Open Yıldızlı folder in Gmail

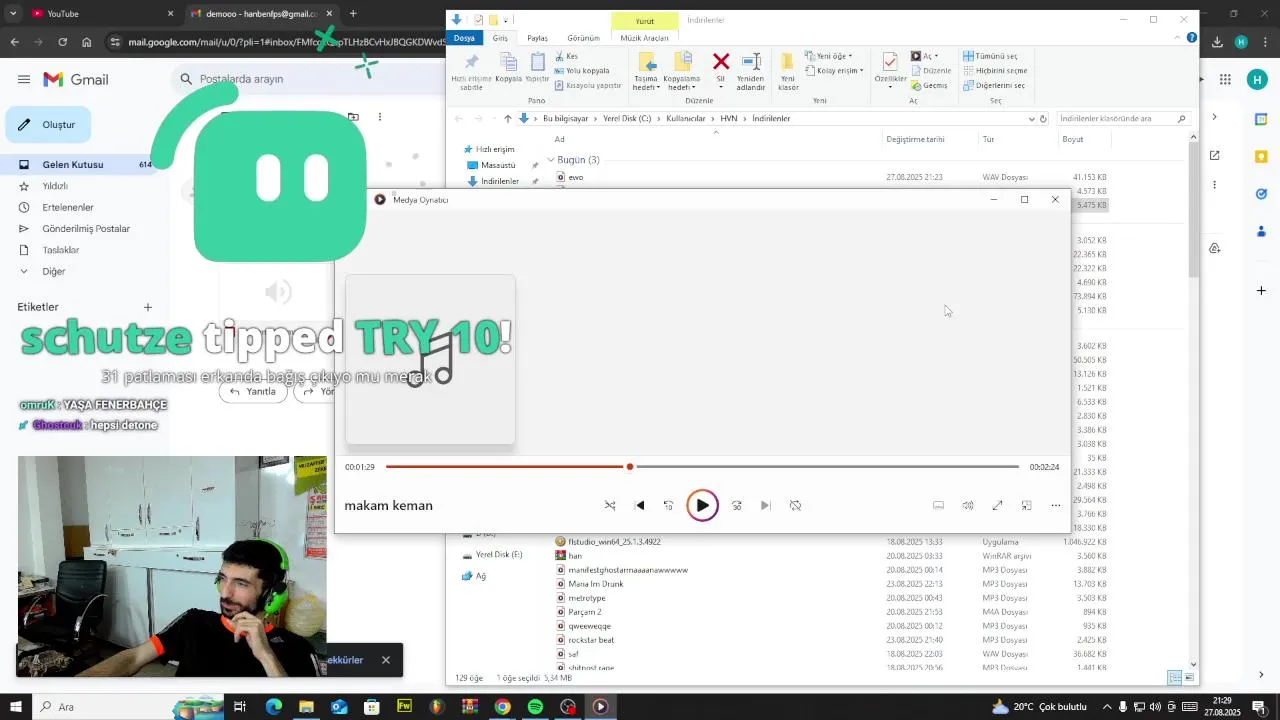55,186
